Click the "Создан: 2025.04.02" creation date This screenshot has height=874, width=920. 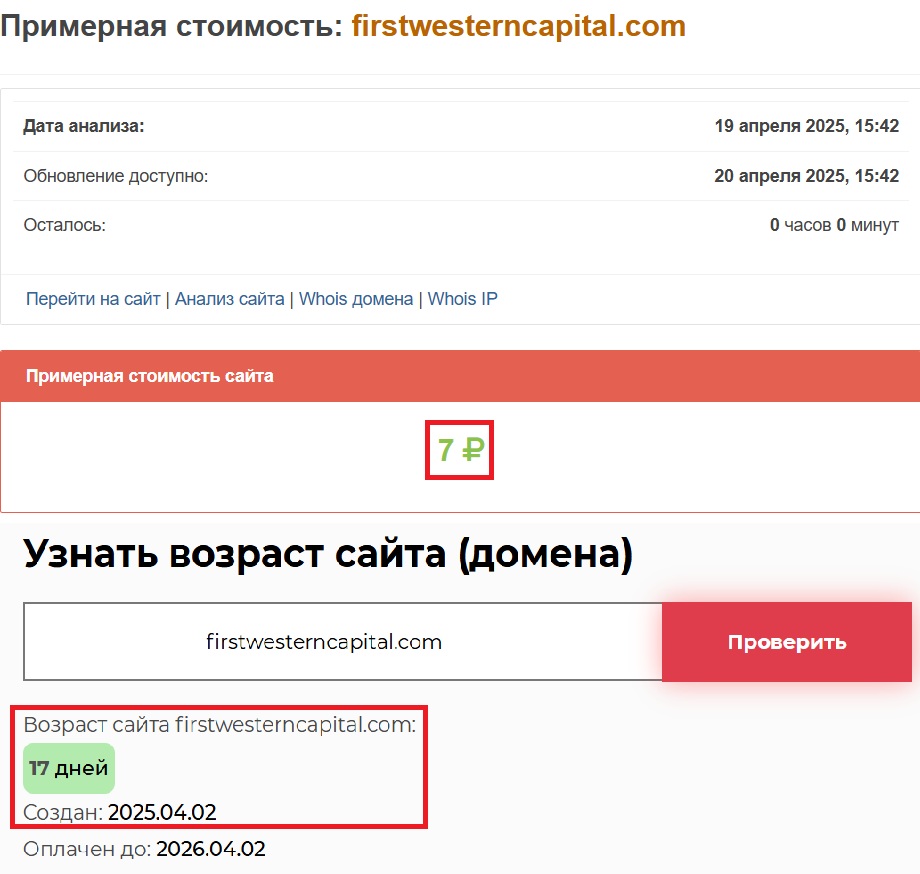[x=120, y=811]
